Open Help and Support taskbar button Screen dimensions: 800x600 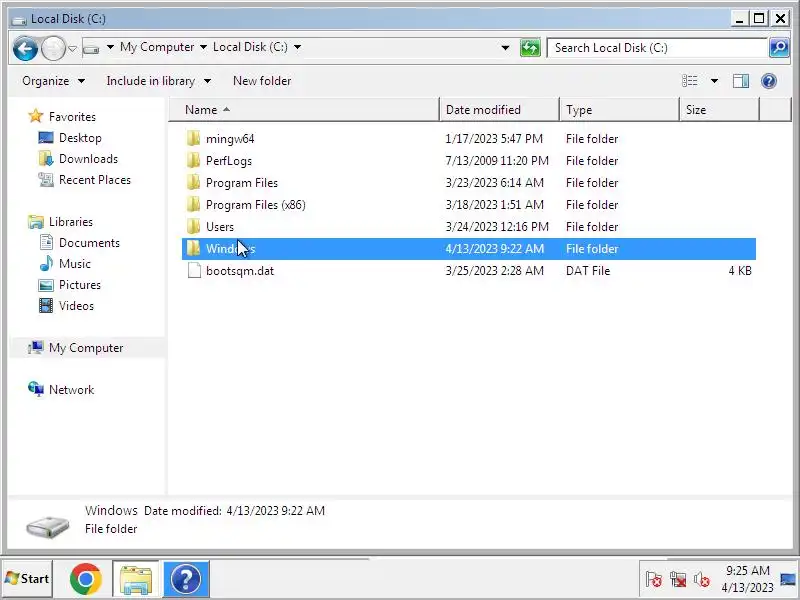tap(186, 579)
